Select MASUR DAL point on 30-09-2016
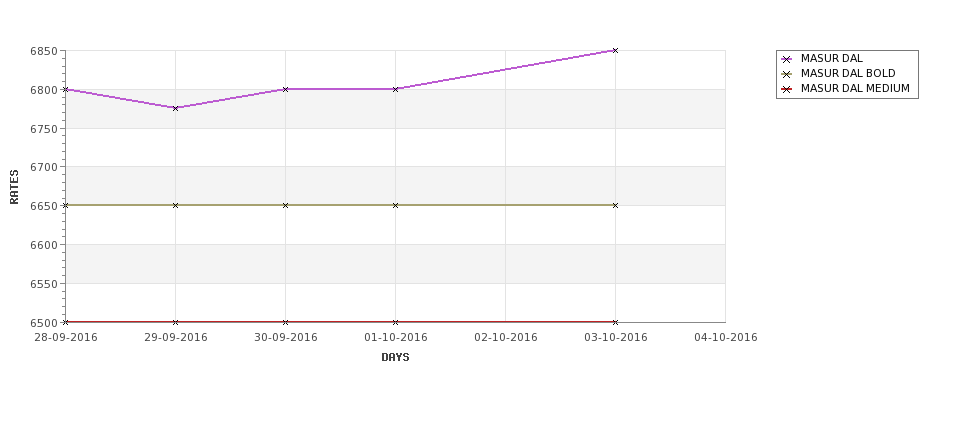The height and width of the screenshot is (429, 975). tap(285, 89)
